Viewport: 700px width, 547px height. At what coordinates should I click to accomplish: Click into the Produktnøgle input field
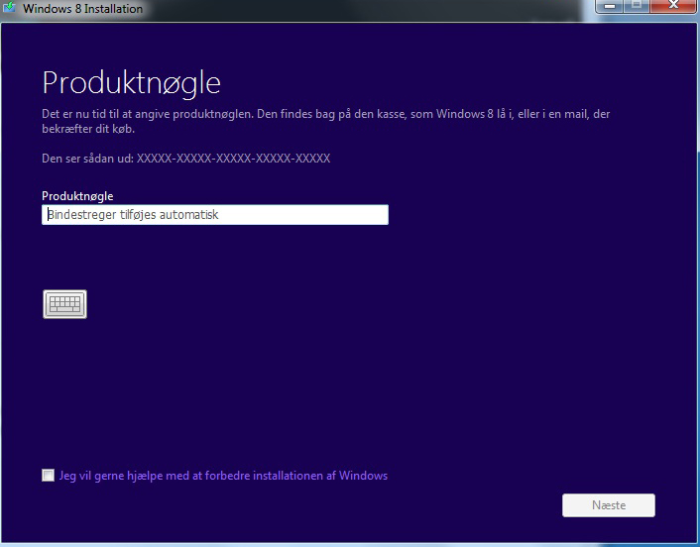pyautogui.click(x=215, y=215)
